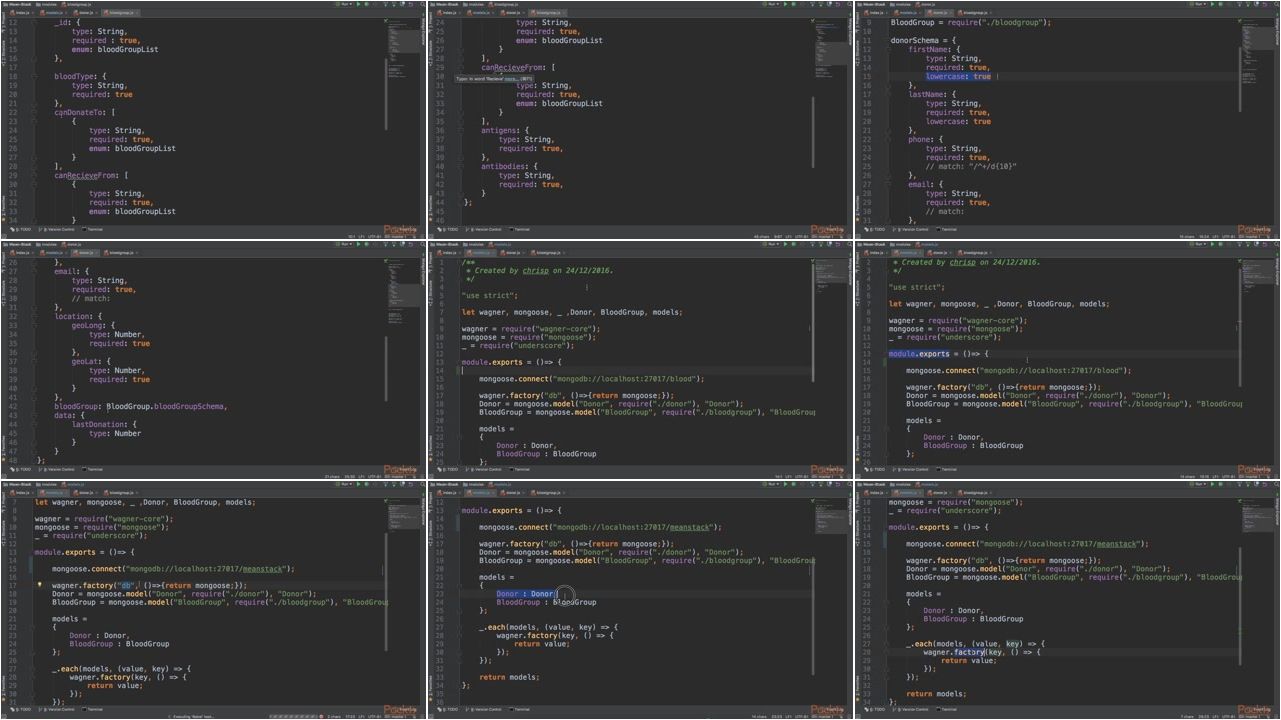This screenshot has height=720, width=1281.
Task: Click 'lastDonation' property in donor.js code
Action: coord(99,424)
